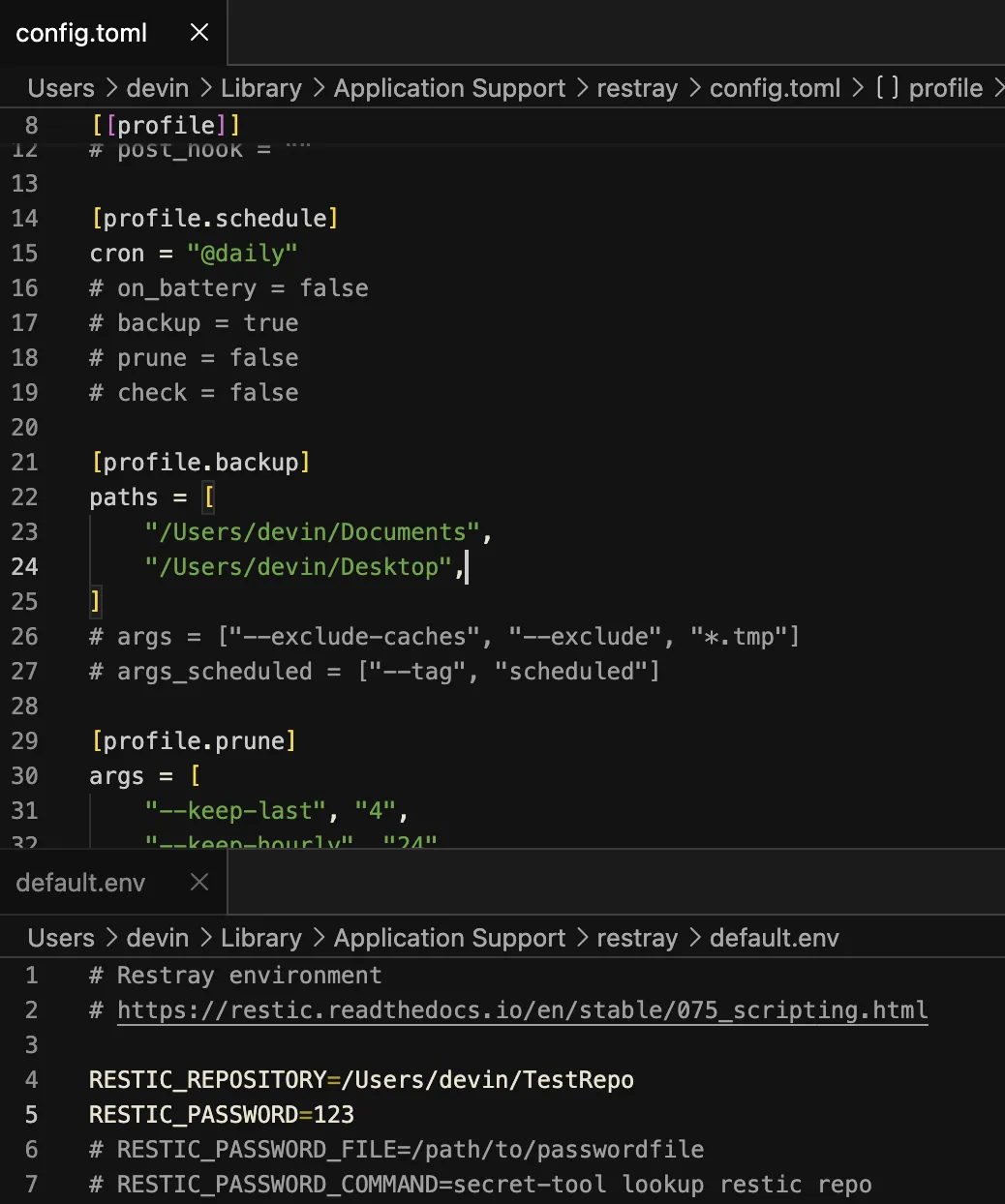
Task: Select the default.env editor tab
Action: pyautogui.click(x=80, y=883)
